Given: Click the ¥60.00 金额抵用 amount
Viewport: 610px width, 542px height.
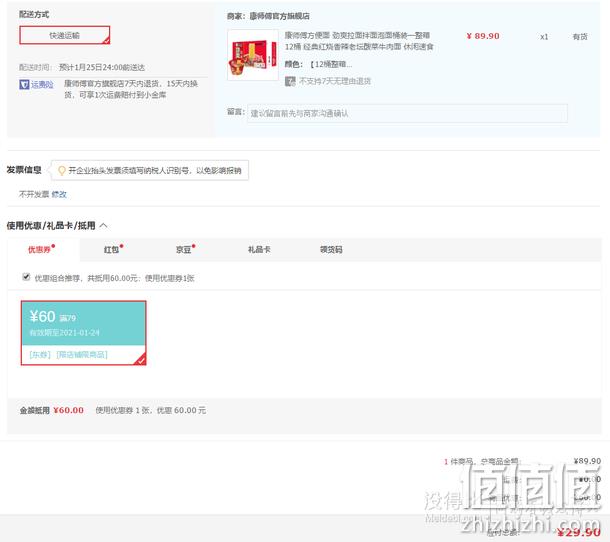Looking at the screenshot, I should 68,410.
